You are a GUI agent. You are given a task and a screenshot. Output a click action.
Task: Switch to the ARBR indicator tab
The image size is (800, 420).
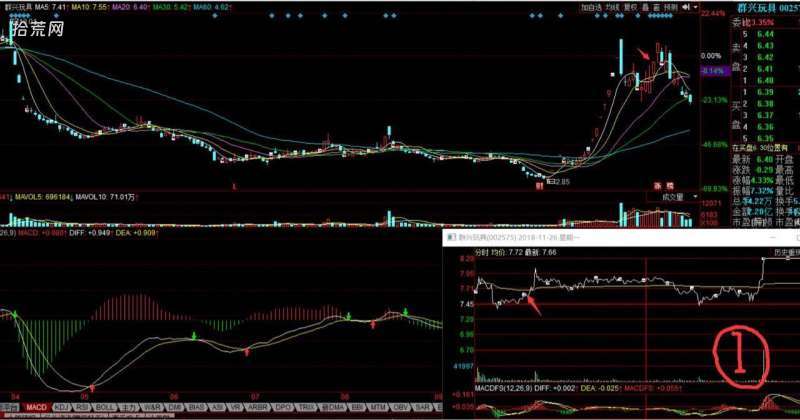coord(258,407)
